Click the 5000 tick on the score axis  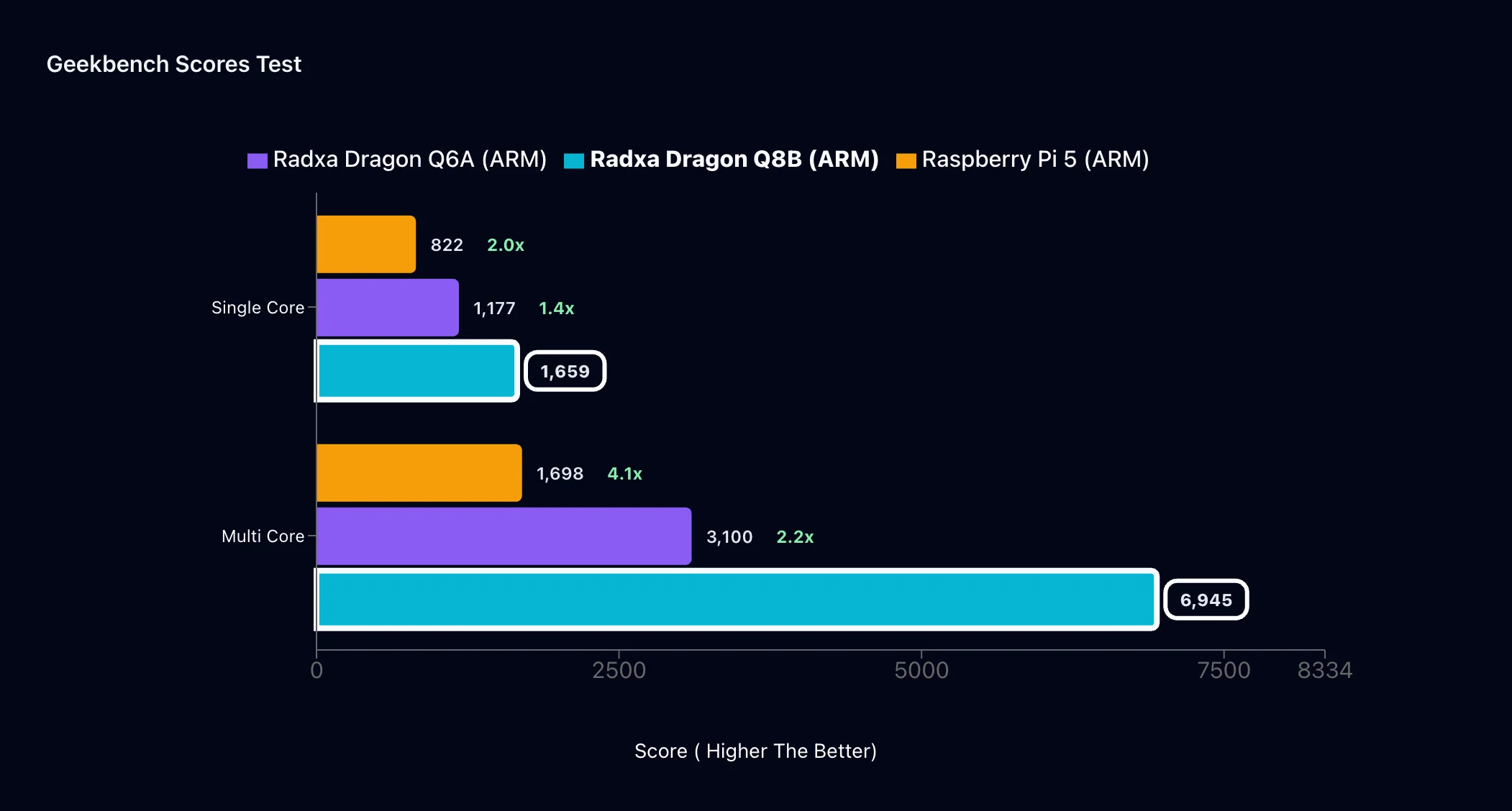921,670
